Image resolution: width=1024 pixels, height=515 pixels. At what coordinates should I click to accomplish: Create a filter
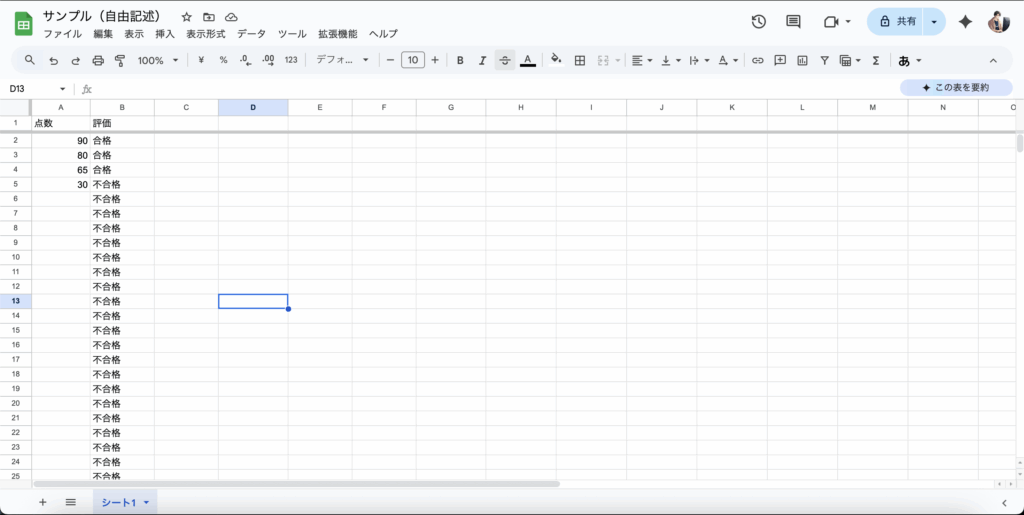tap(825, 60)
